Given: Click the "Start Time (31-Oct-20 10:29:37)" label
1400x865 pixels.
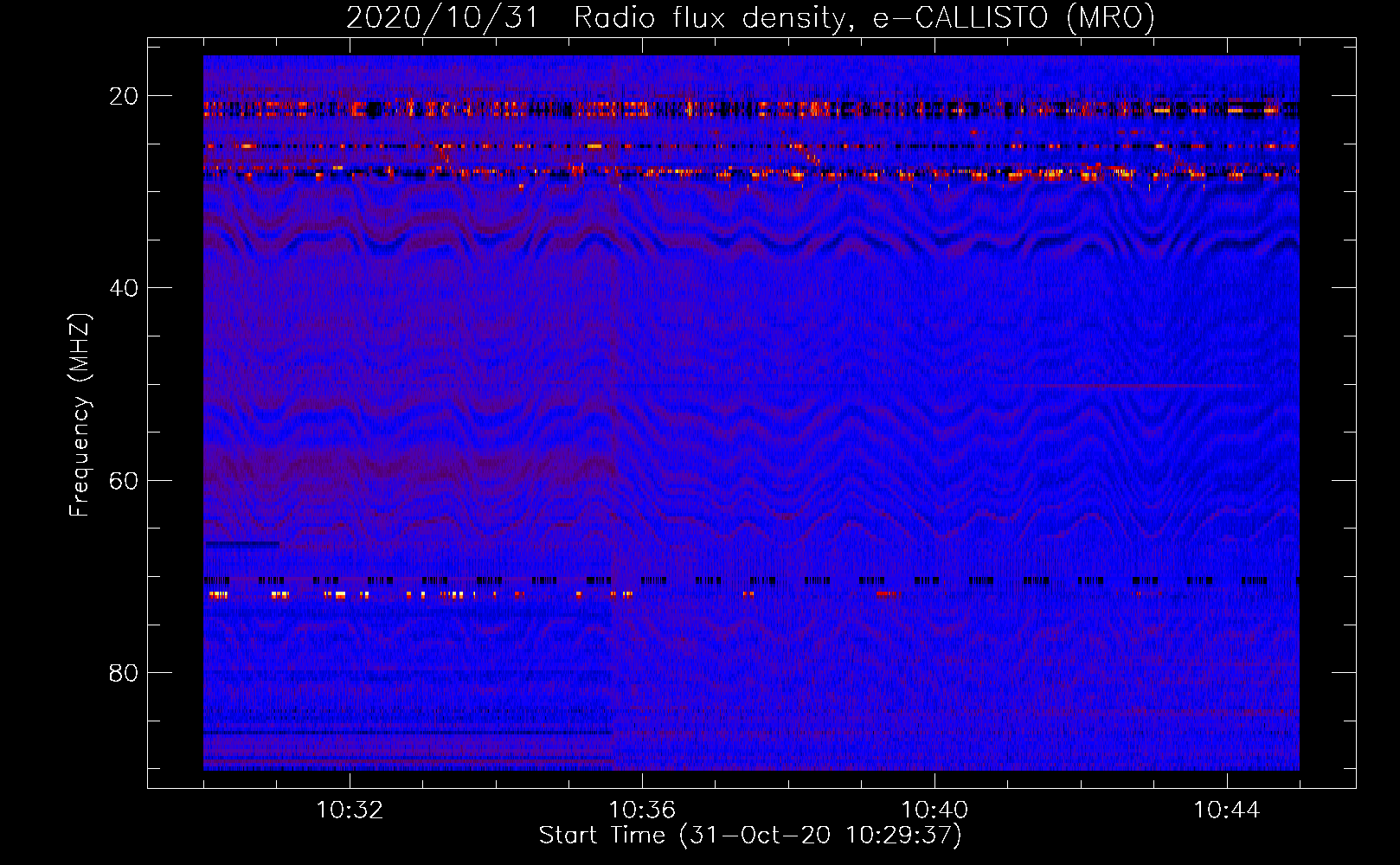Looking at the screenshot, I should (x=750, y=836).
